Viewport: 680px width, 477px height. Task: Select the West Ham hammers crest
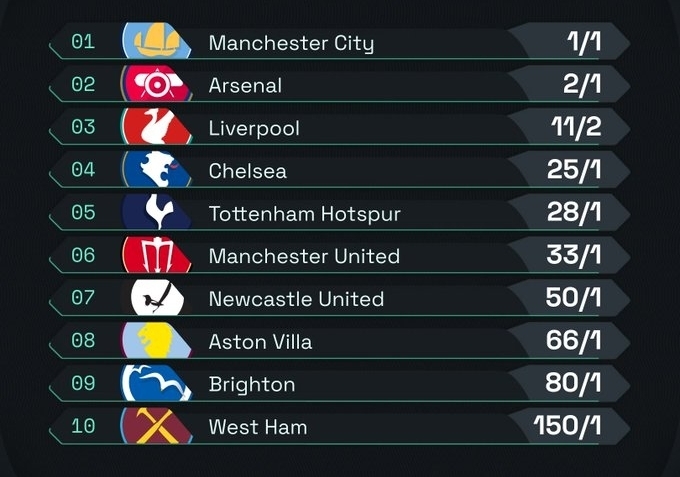[156, 426]
